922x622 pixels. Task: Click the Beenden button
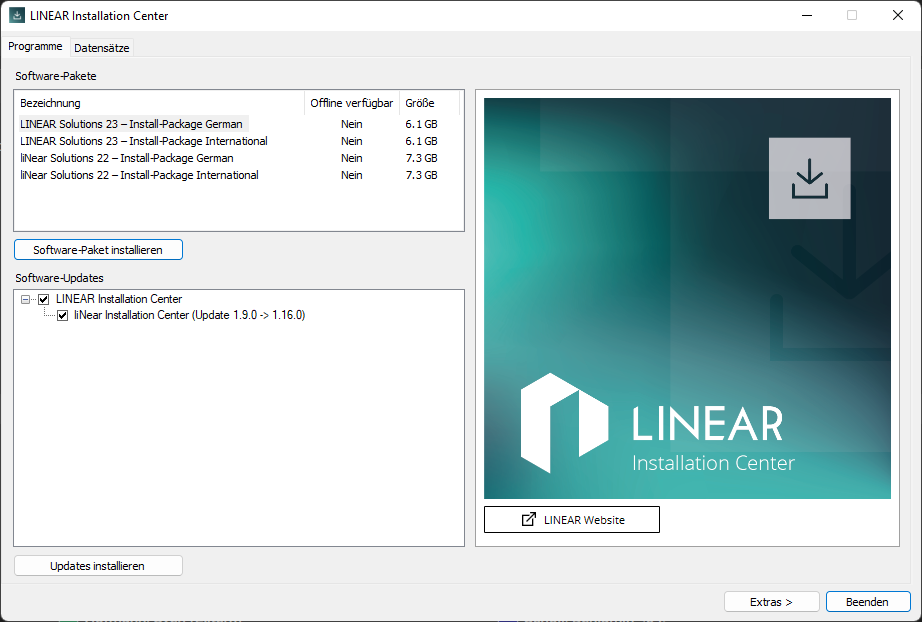(x=868, y=601)
